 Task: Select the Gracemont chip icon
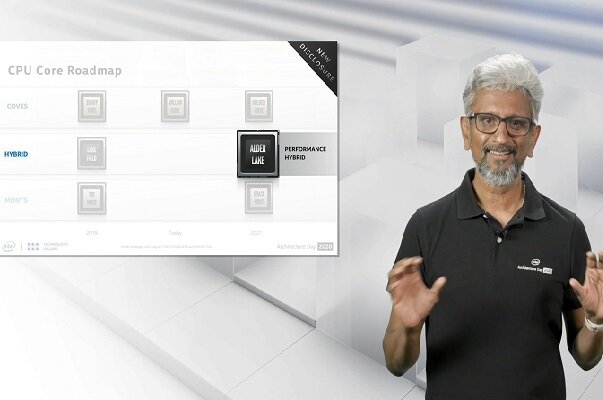[x=258, y=197]
